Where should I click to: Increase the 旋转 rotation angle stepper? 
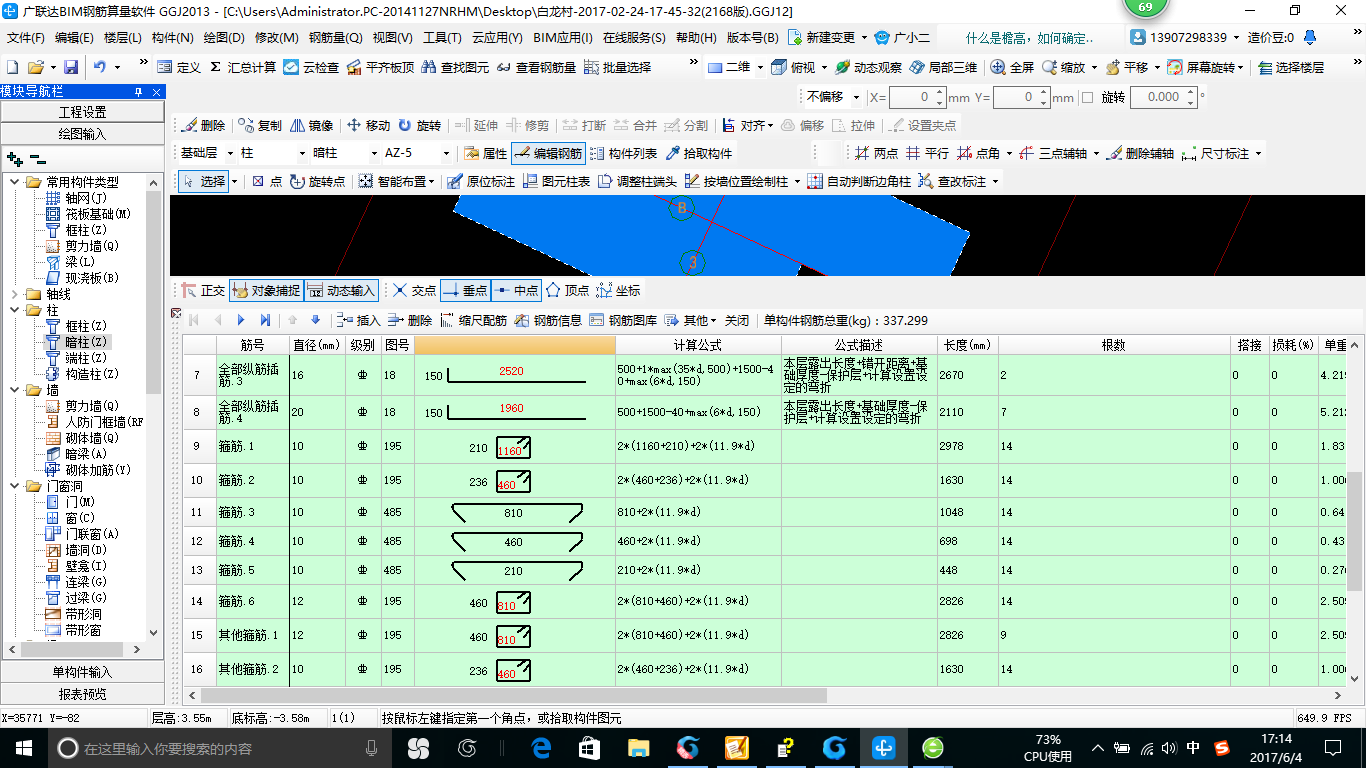tap(1190, 92)
